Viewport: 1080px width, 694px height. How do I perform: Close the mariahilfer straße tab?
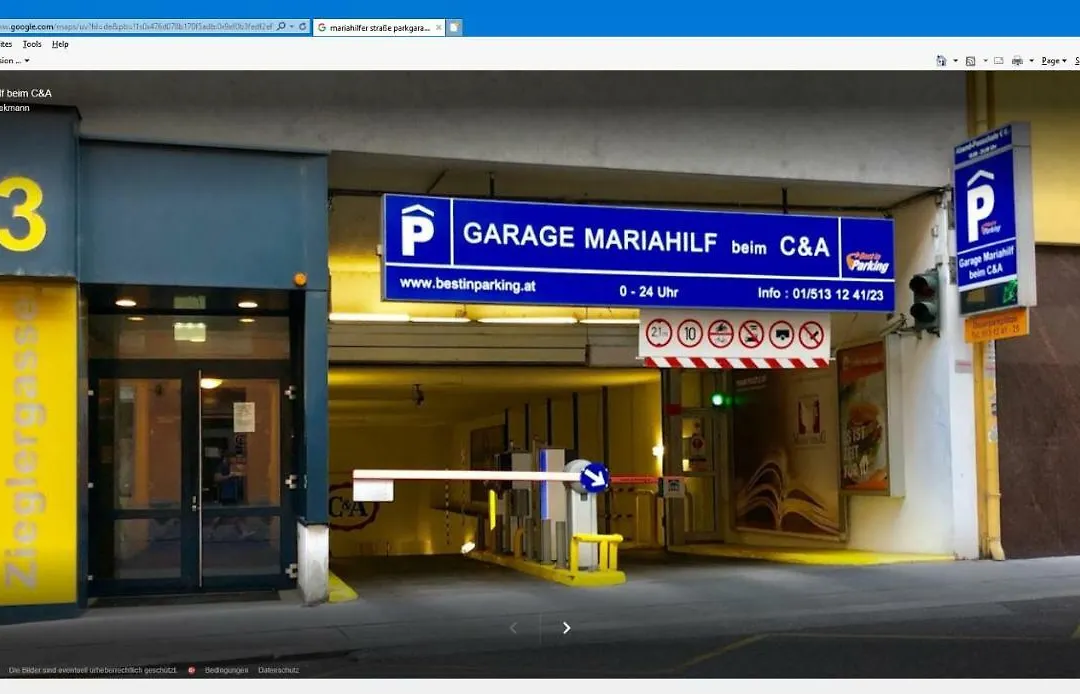point(438,28)
